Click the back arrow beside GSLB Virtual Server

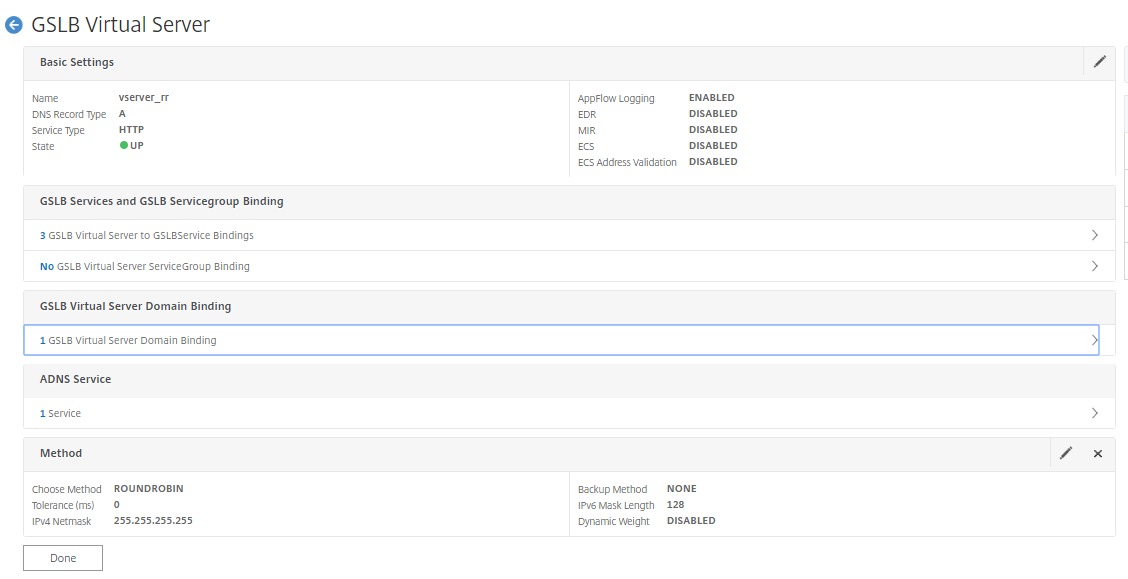point(14,25)
